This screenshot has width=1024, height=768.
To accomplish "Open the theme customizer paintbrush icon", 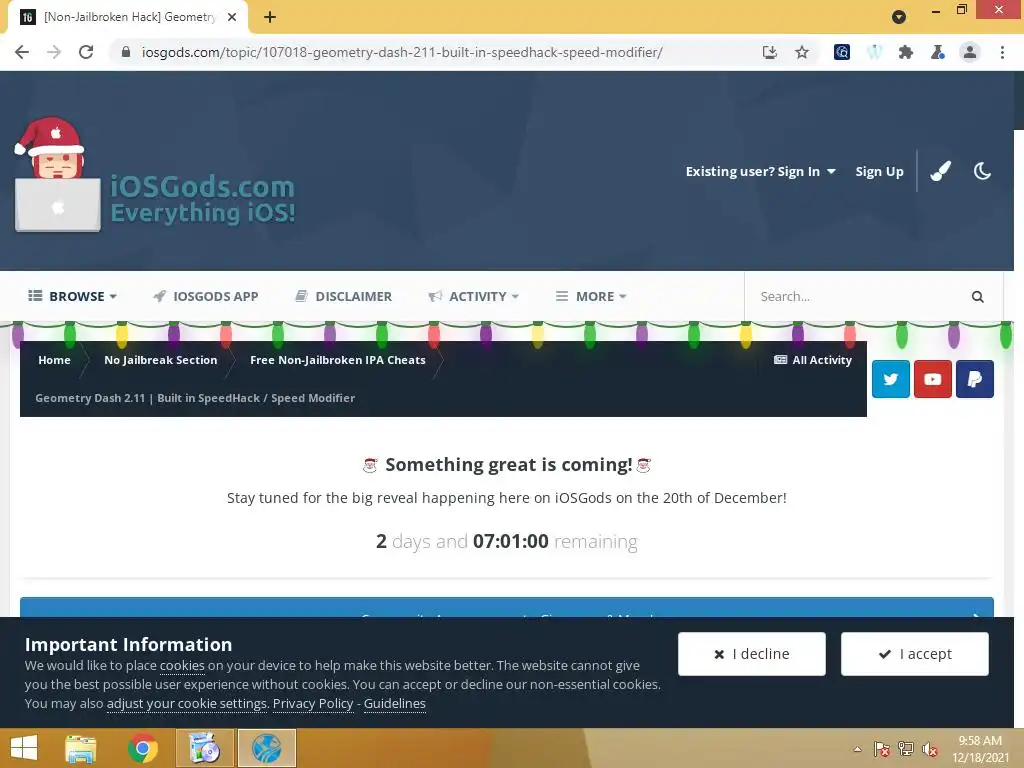I will [x=940, y=171].
